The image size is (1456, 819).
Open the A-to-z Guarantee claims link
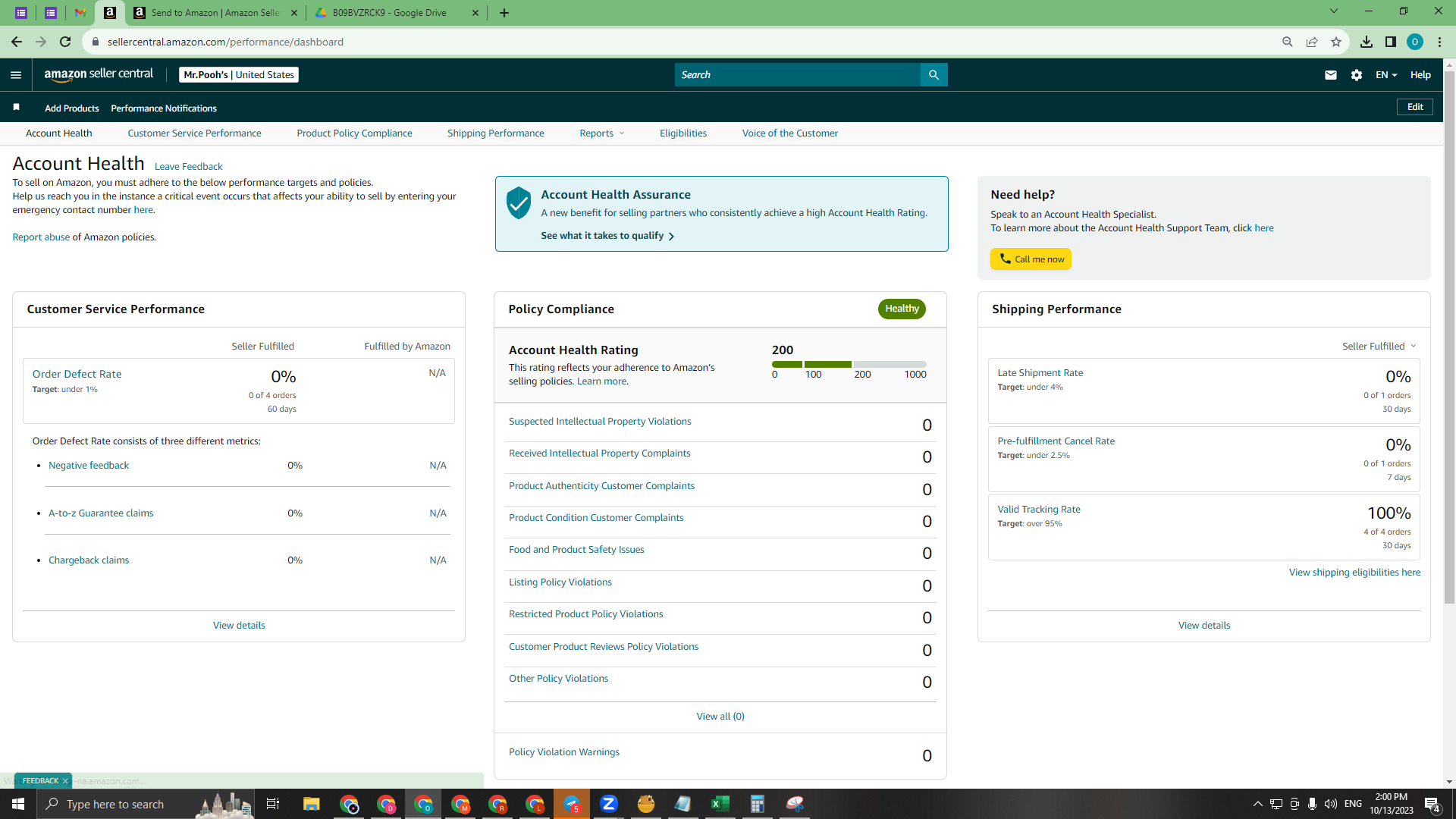101,513
